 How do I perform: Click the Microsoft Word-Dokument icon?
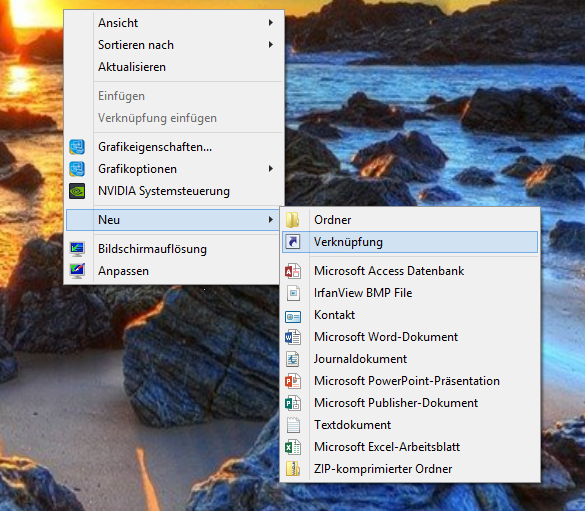coord(292,337)
